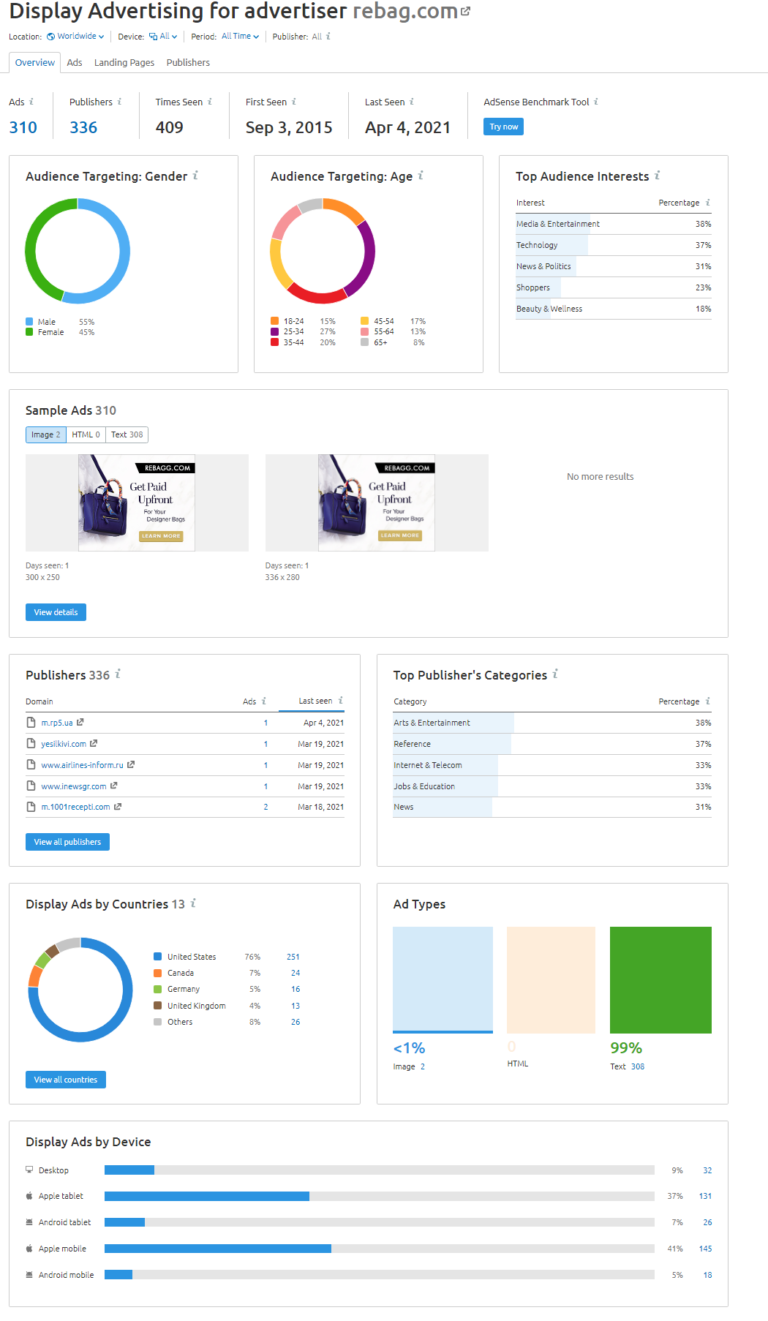Click the Apple tablet device icon
This screenshot has height=1321, width=768.
(x=29, y=1196)
